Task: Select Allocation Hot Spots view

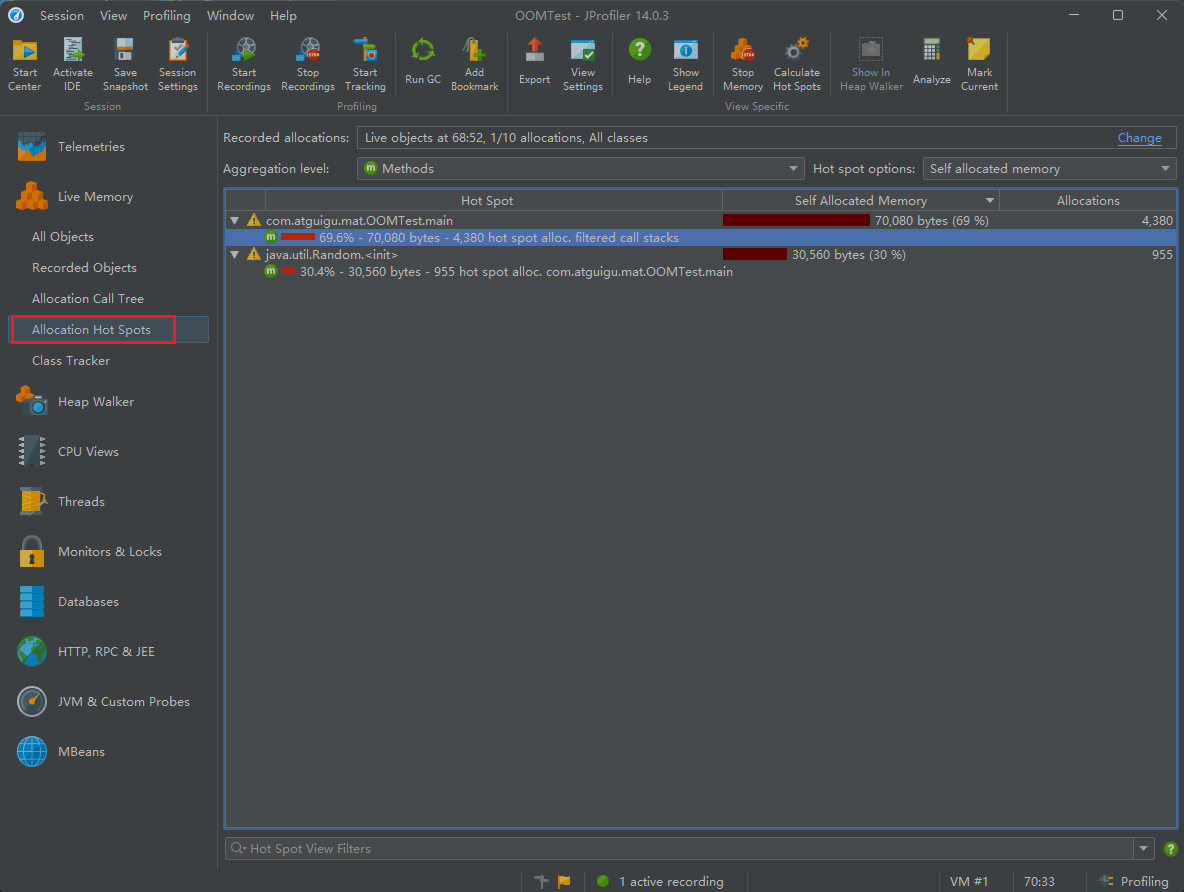Action: 91,329
